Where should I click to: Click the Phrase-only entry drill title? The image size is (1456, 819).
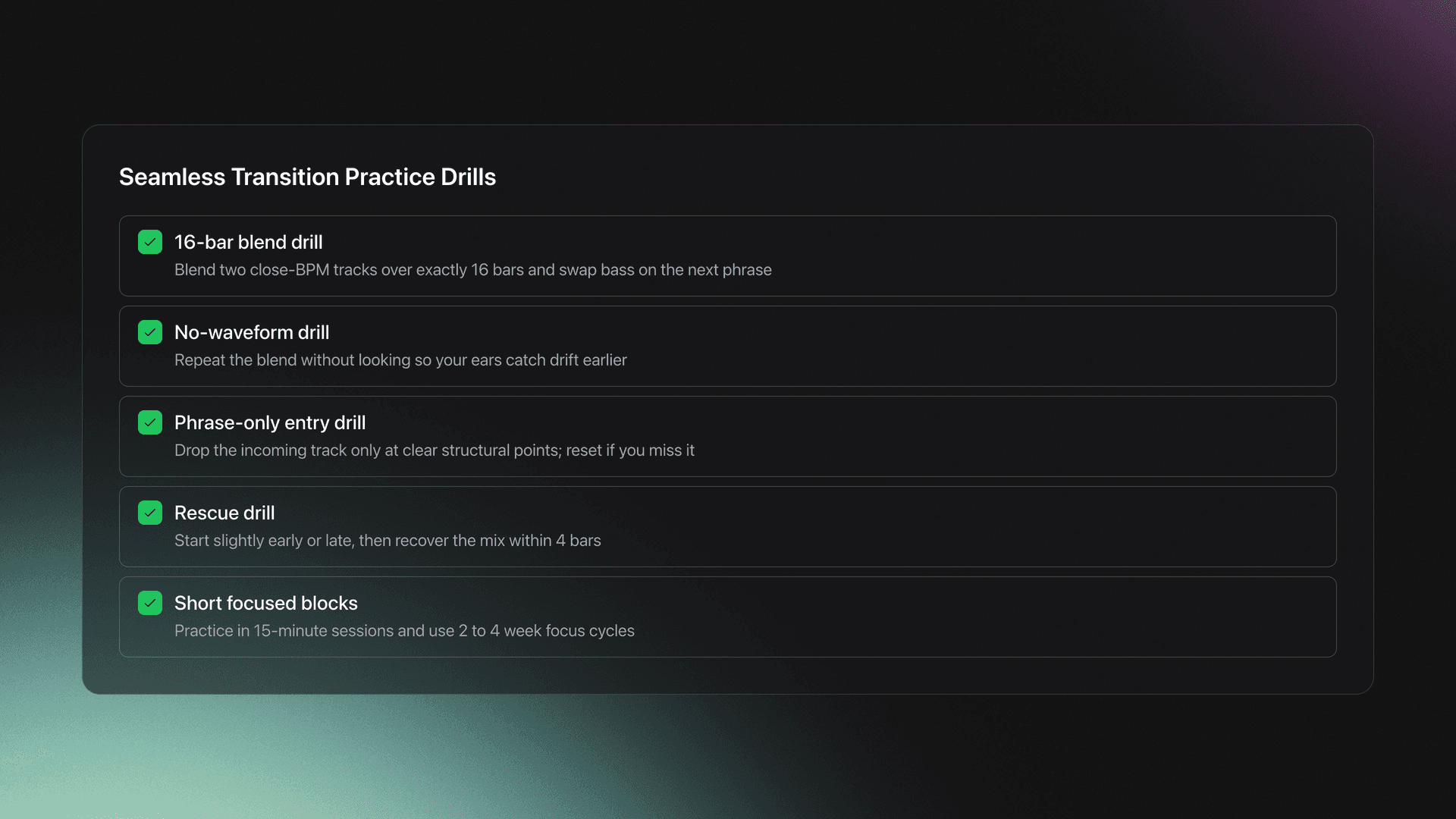[x=269, y=422]
